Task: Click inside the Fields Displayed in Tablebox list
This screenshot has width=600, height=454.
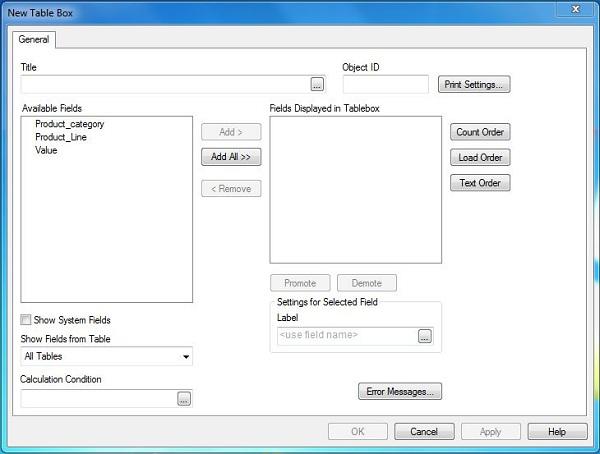Action: [355, 190]
